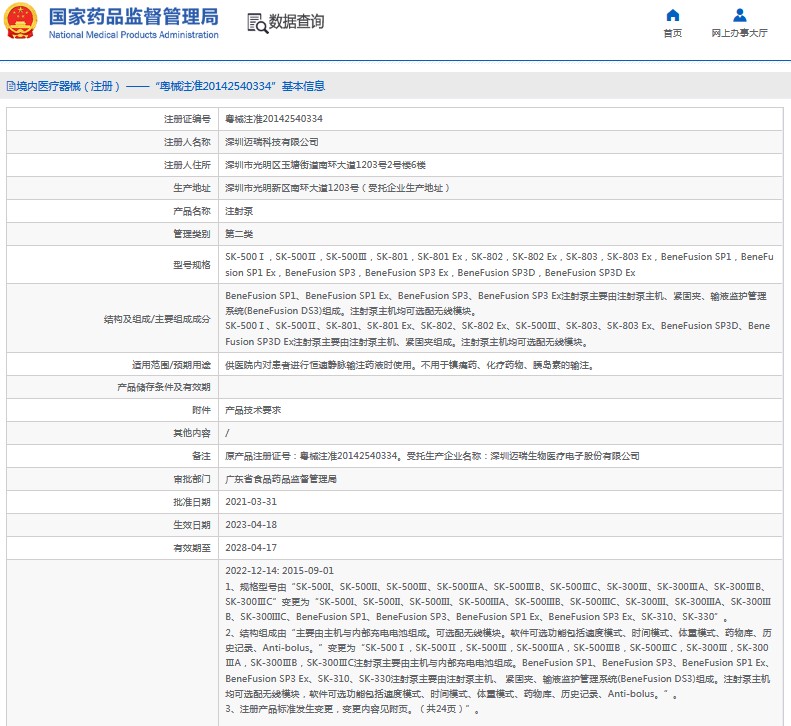This screenshot has height=726, width=791.
Task: Click the 备注 row label
Action: click(x=201, y=456)
